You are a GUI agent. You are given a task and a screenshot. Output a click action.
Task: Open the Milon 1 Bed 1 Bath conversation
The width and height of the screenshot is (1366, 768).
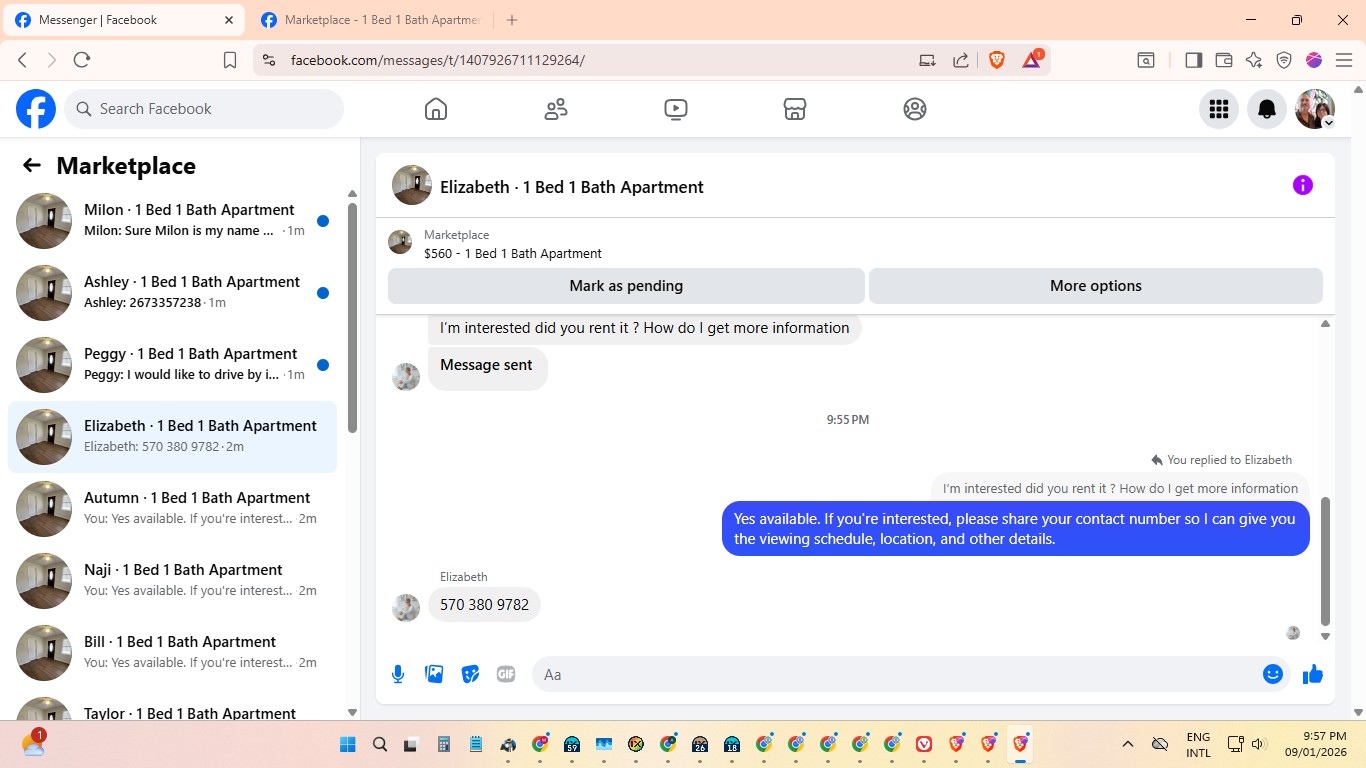pyautogui.click(x=172, y=221)
